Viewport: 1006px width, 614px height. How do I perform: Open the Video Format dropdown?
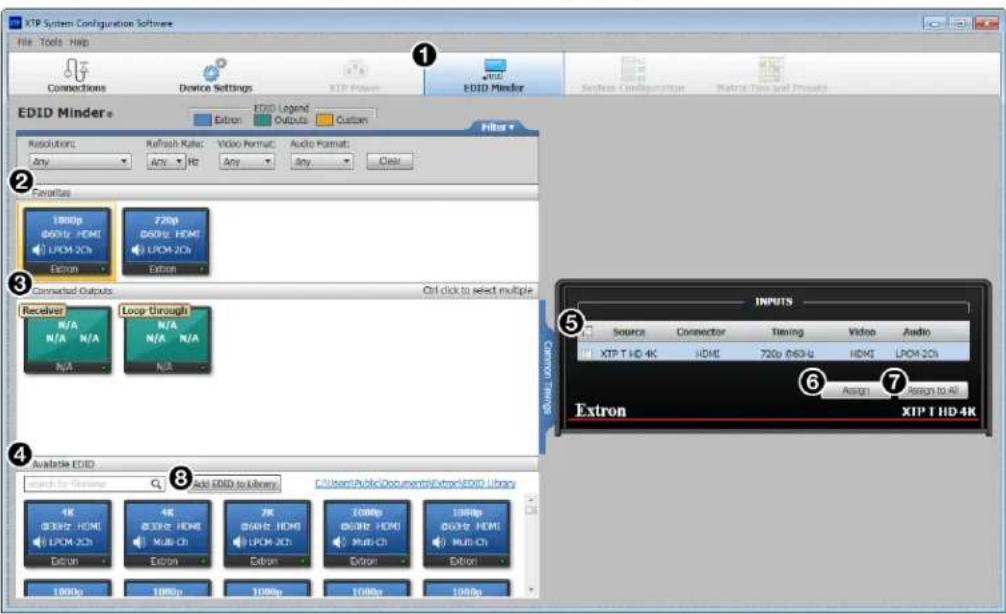(246, 162)
